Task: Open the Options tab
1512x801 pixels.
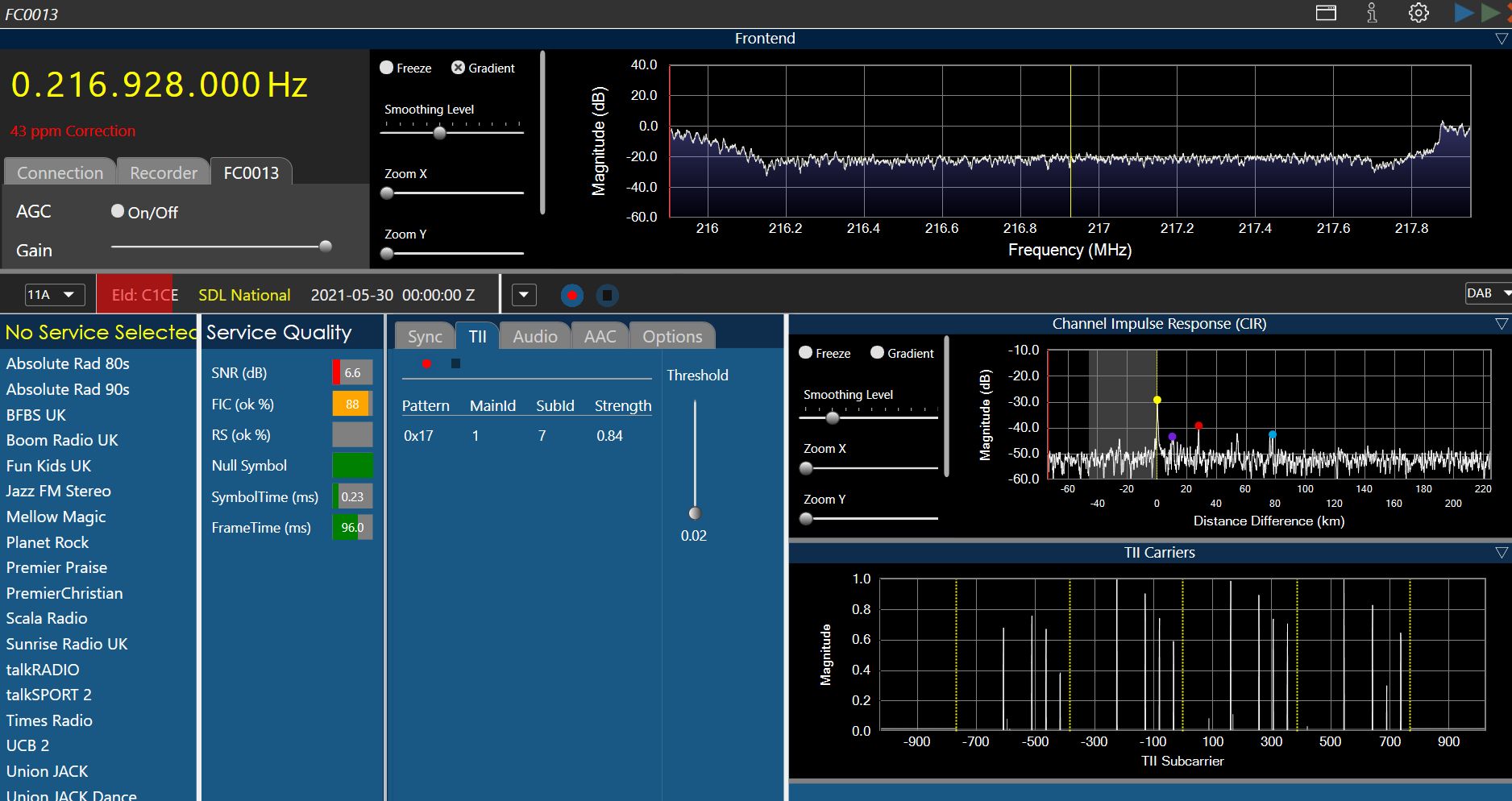Action: pyautogui.click(x=672, y=336)
